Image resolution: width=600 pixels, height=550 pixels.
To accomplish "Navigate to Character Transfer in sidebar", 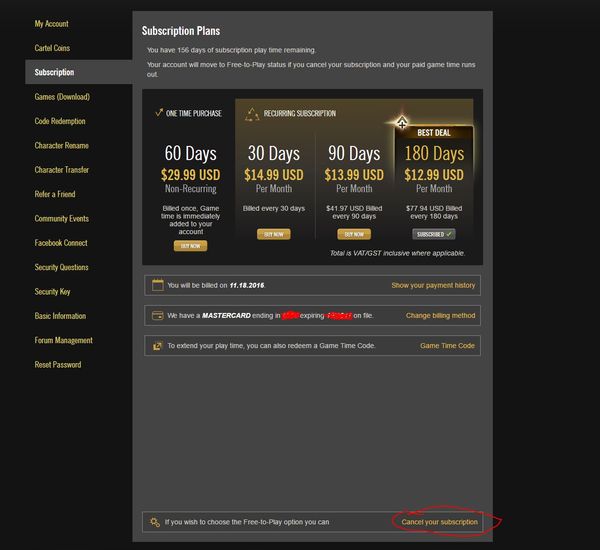I will pyautogui.click(x=62, y=170).
